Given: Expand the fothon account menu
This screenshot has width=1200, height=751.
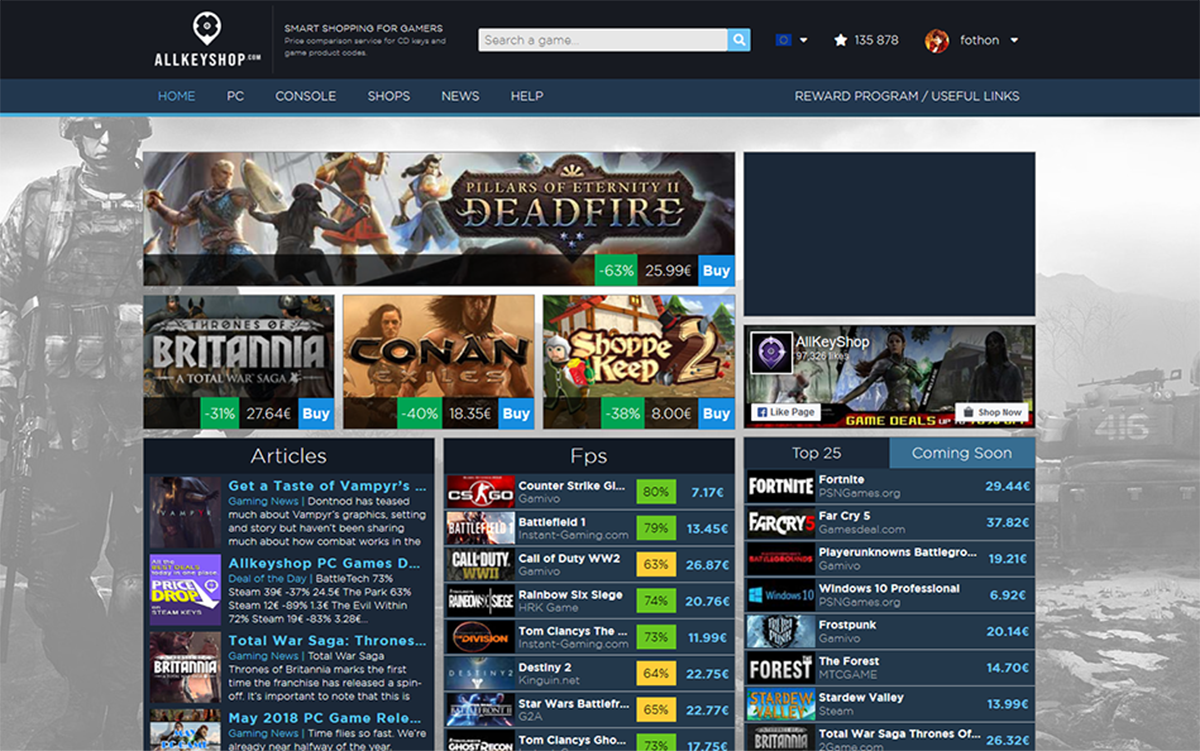Looking at the screenshot, I should tap(1014, 41).
